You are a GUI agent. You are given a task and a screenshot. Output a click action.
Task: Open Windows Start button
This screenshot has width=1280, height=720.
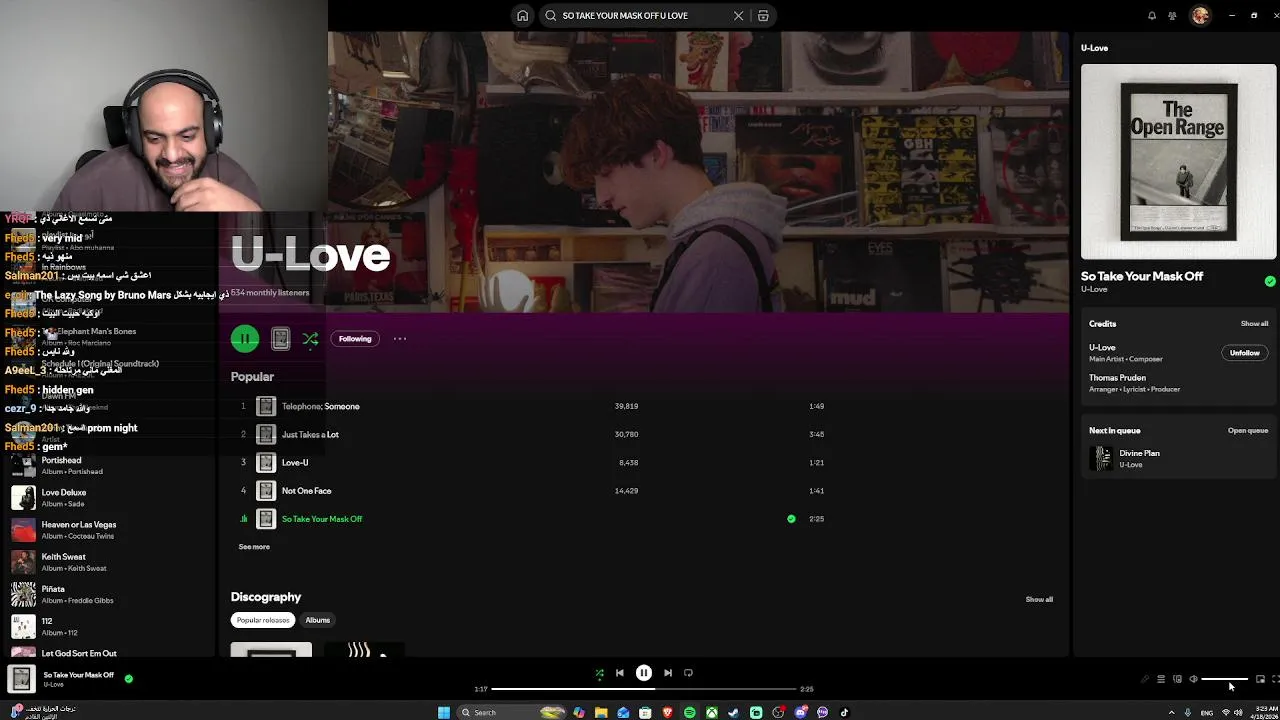tap(444, 712)
